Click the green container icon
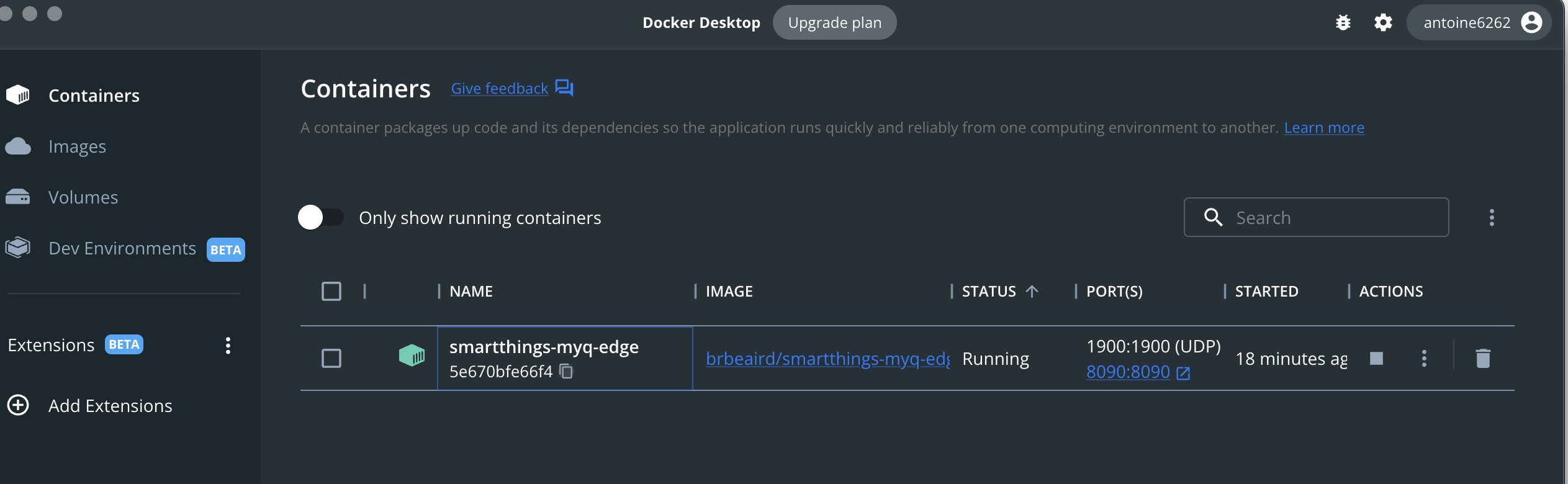The image size is (1568, 484). (412, 356)
